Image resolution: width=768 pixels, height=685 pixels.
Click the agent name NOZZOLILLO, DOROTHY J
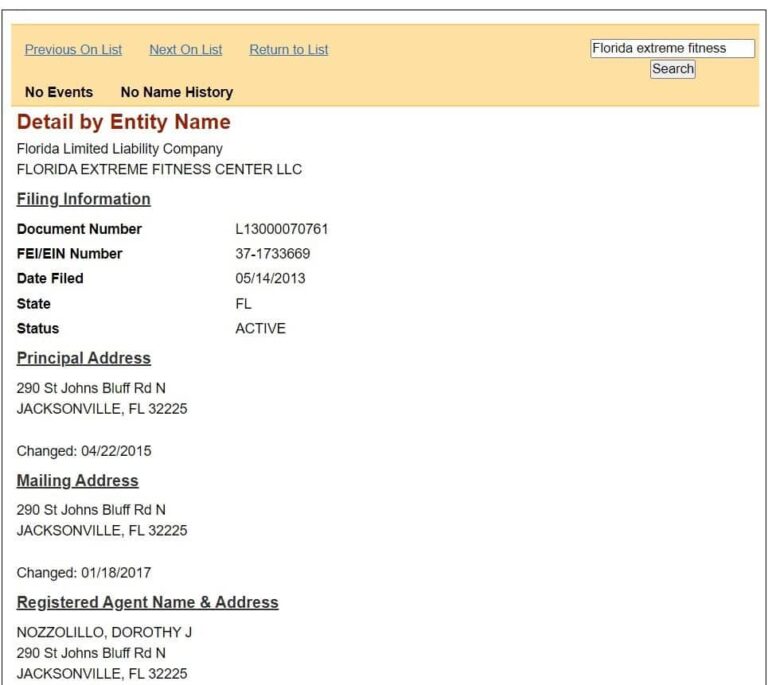[104, 632]
